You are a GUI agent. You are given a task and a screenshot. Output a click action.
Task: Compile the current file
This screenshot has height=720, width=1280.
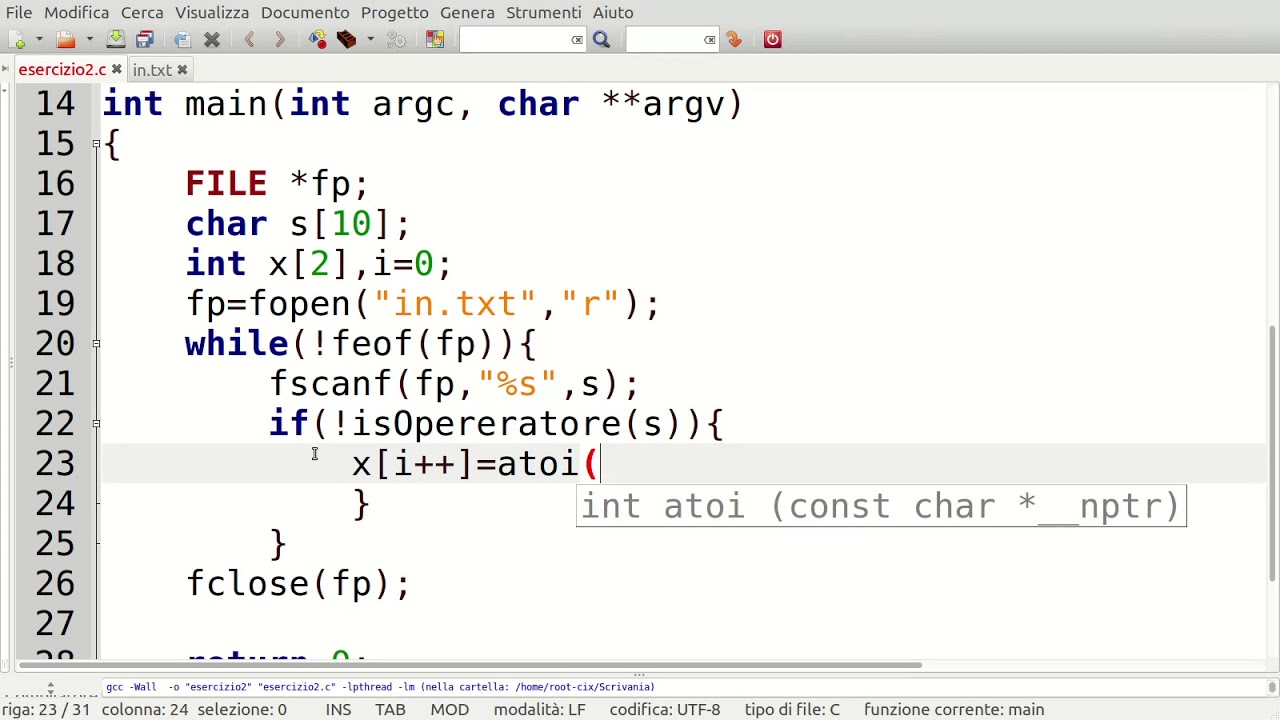(x=318, y=40)
